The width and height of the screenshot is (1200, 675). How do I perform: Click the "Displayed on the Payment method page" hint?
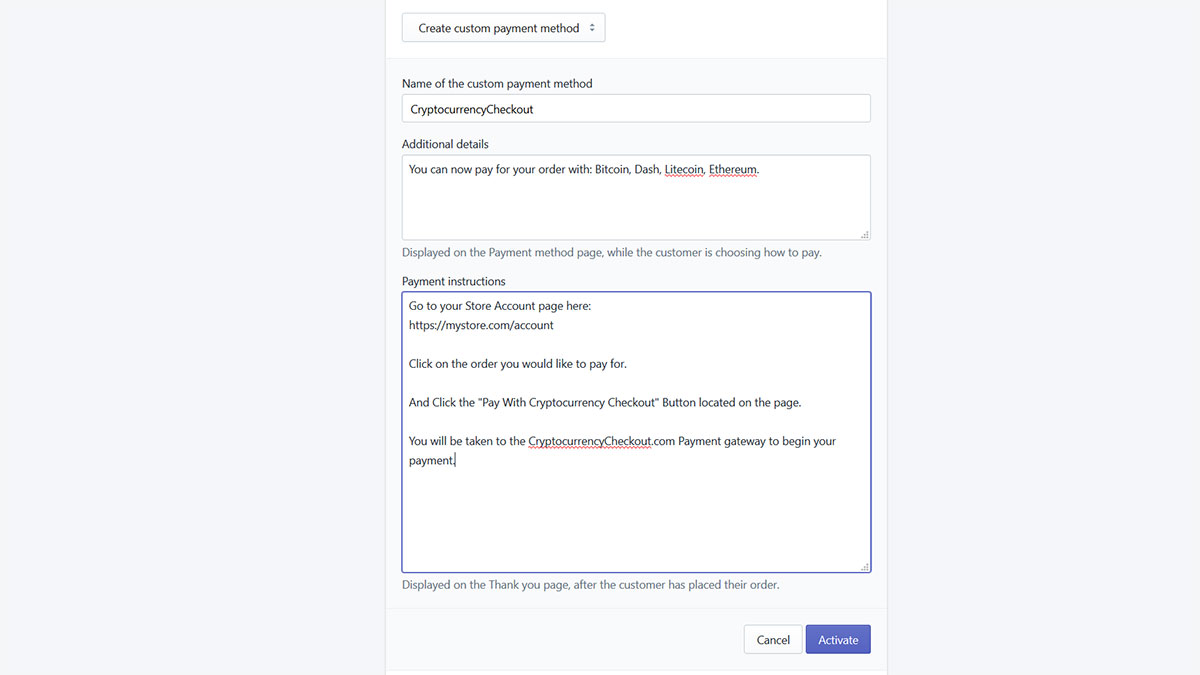[x=612, y=252]
